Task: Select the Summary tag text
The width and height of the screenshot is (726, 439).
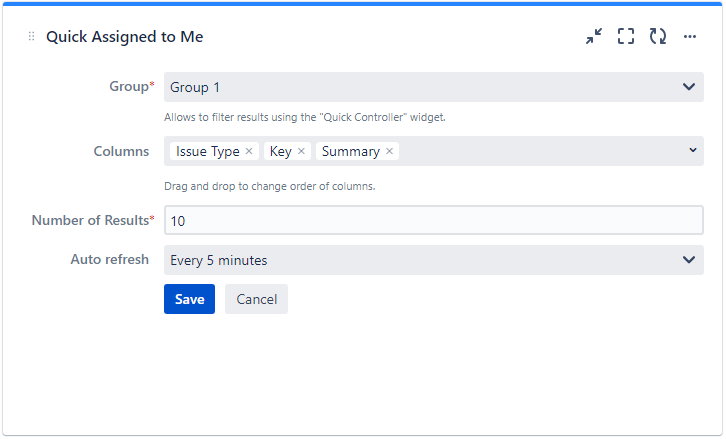Action: click(x=350, y=152)
